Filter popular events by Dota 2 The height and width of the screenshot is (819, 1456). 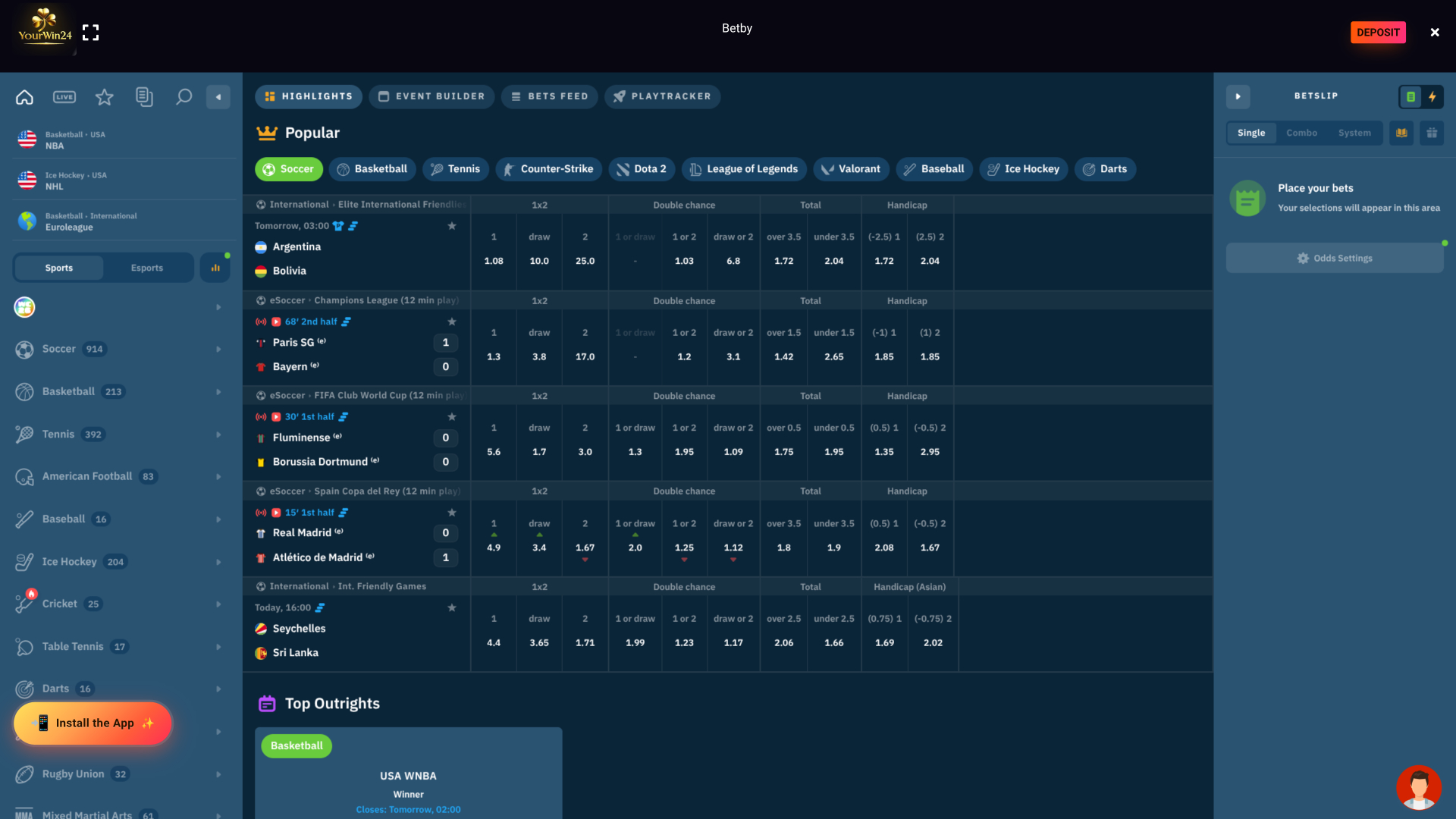642,169
